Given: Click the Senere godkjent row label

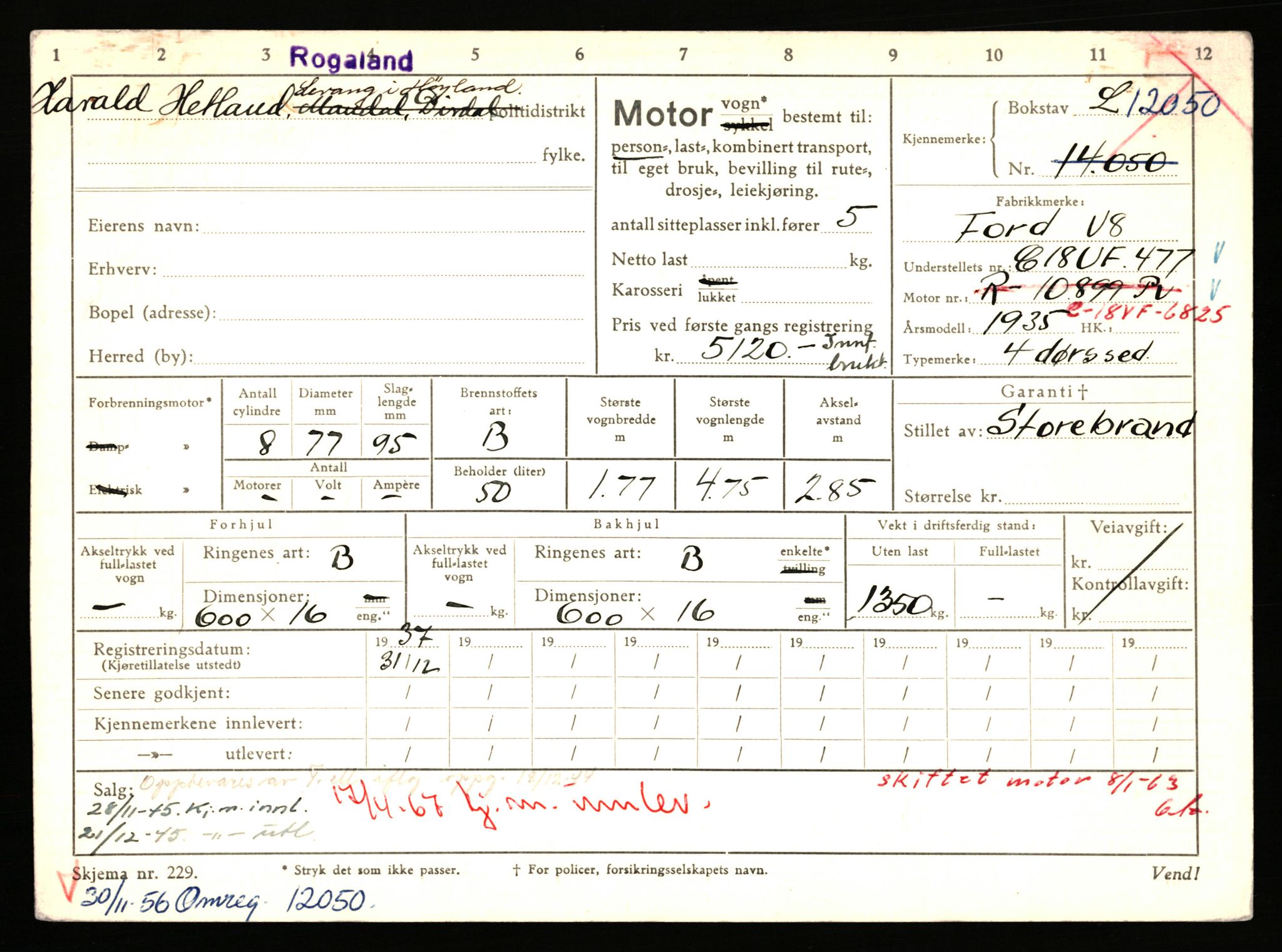Looking at the screenshot, I should (x=162, y=693).
